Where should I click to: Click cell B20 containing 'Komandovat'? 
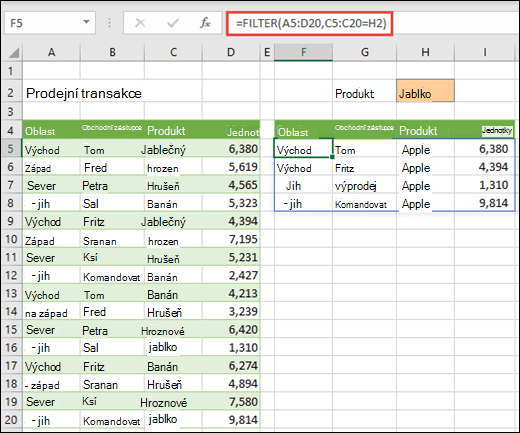click(112, 420)
